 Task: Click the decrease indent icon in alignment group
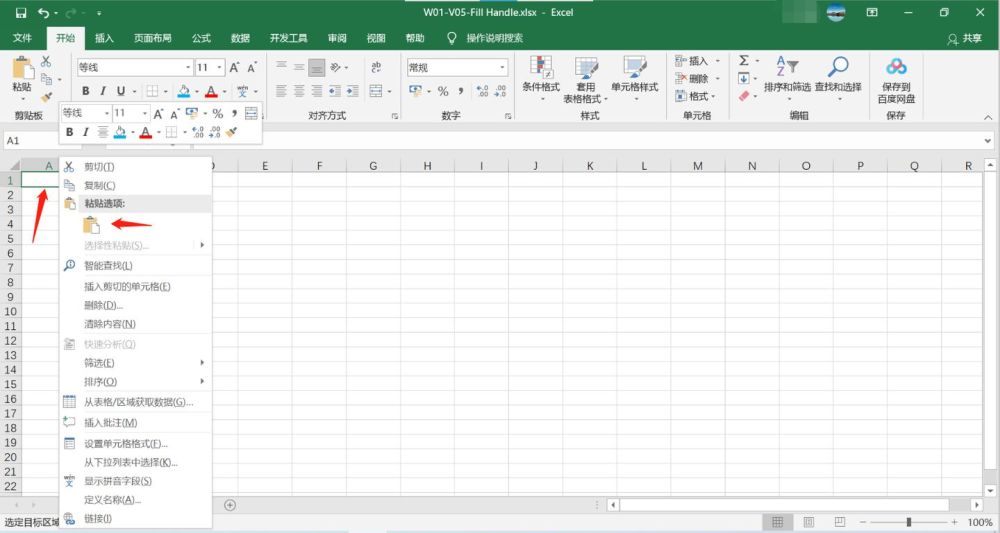tap(335, 91)
